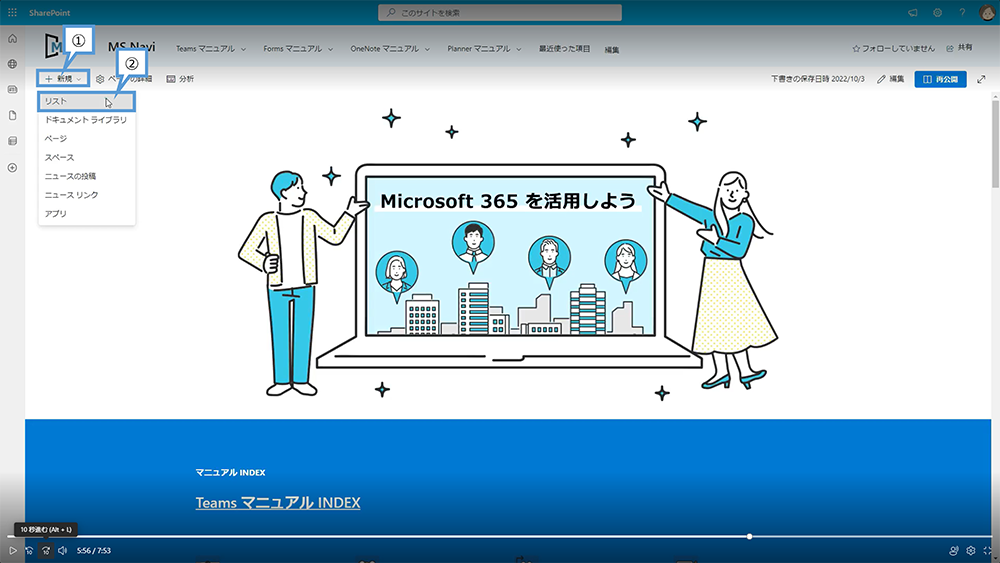
Task: Click the 共有 (Share) button
Action: [959, 48]
